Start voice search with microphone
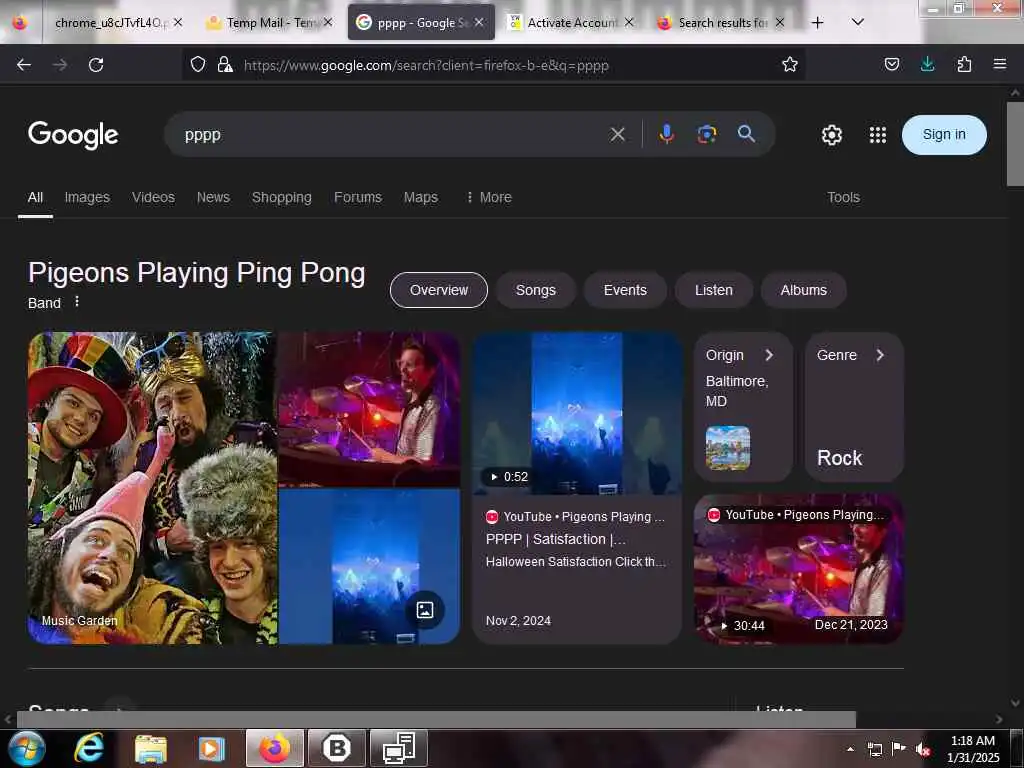The width and height of the screenshot is (1024, 768). (666, 134)
